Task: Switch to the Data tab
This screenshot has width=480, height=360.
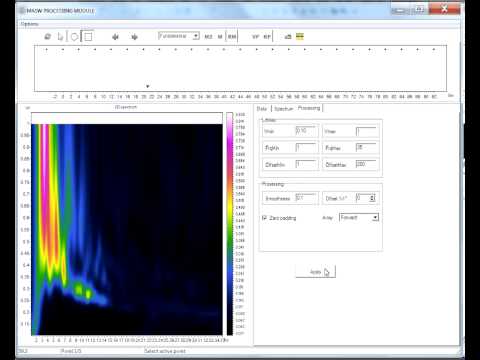Action: [x=262, y=109]
